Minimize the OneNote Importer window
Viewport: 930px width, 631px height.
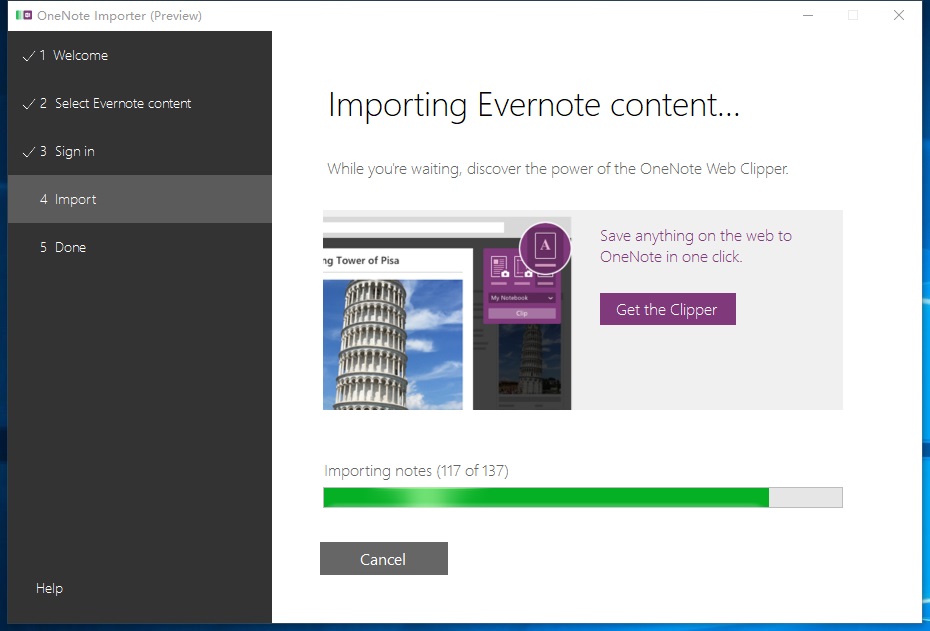point(808,15)
